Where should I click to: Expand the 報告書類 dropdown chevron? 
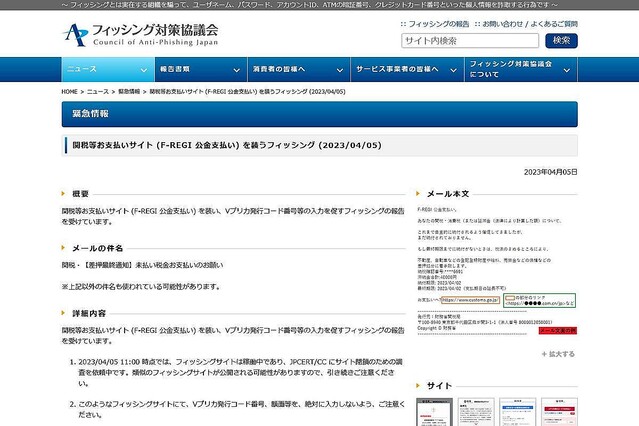pyautogui.click(x=236, y=70)
